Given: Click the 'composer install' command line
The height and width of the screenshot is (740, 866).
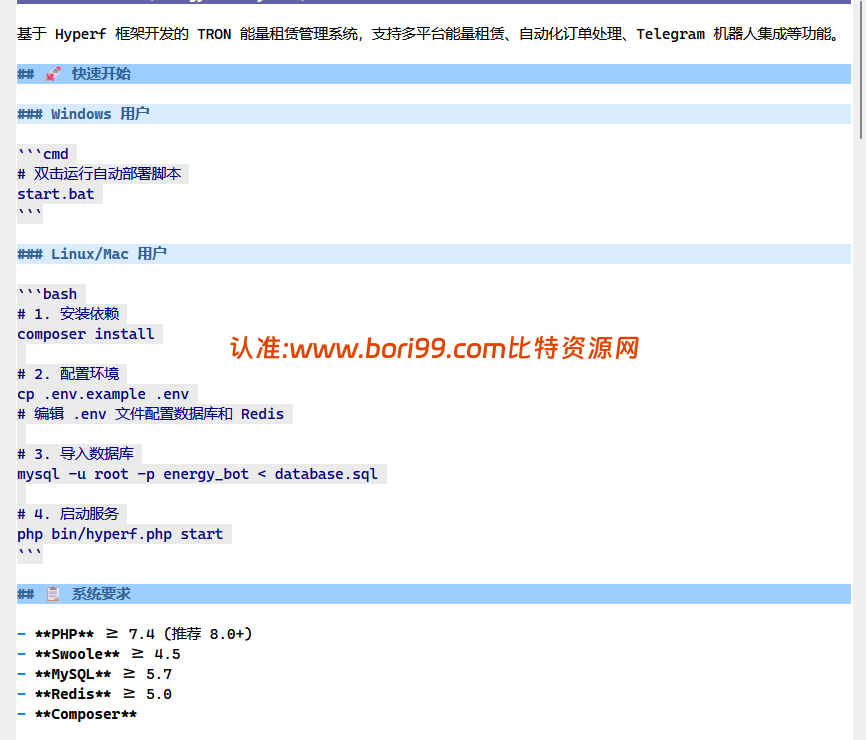Looking at the screenshot, I should (86, 334).
